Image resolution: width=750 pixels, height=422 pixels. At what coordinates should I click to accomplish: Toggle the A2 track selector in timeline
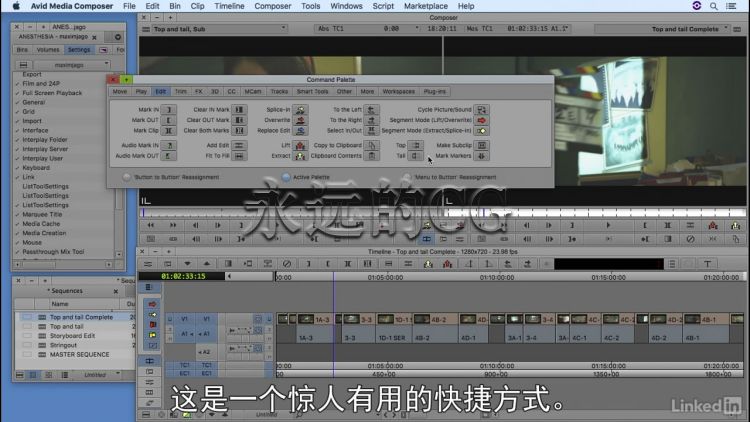(x=206, y=352)
